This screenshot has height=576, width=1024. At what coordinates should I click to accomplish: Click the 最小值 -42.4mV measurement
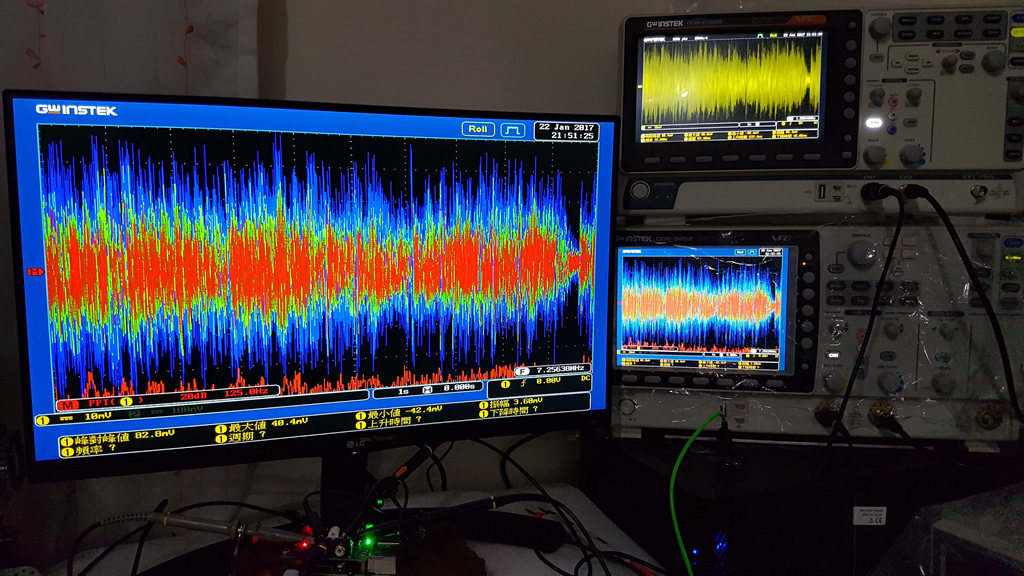coord(398,412)
